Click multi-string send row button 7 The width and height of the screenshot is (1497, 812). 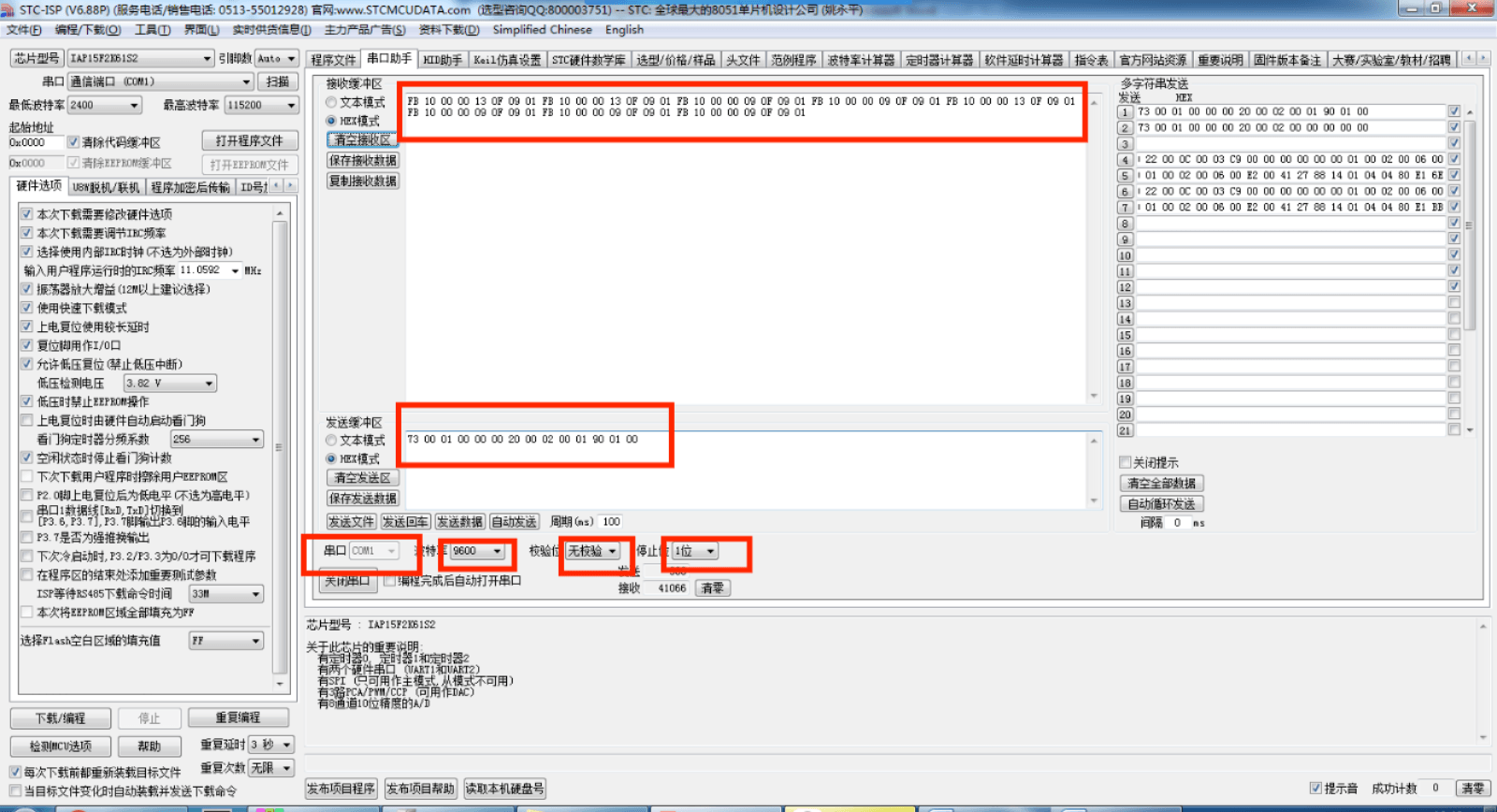(x=1126, y=207)
